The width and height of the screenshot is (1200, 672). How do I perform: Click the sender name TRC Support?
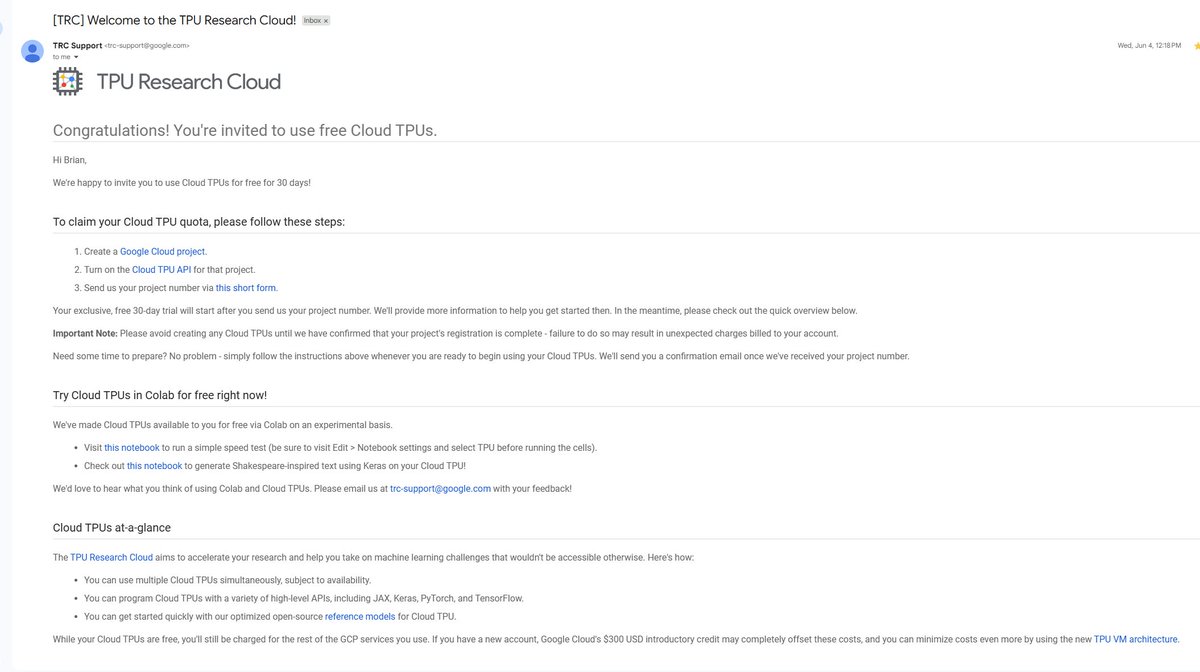(x=77, y=45)
